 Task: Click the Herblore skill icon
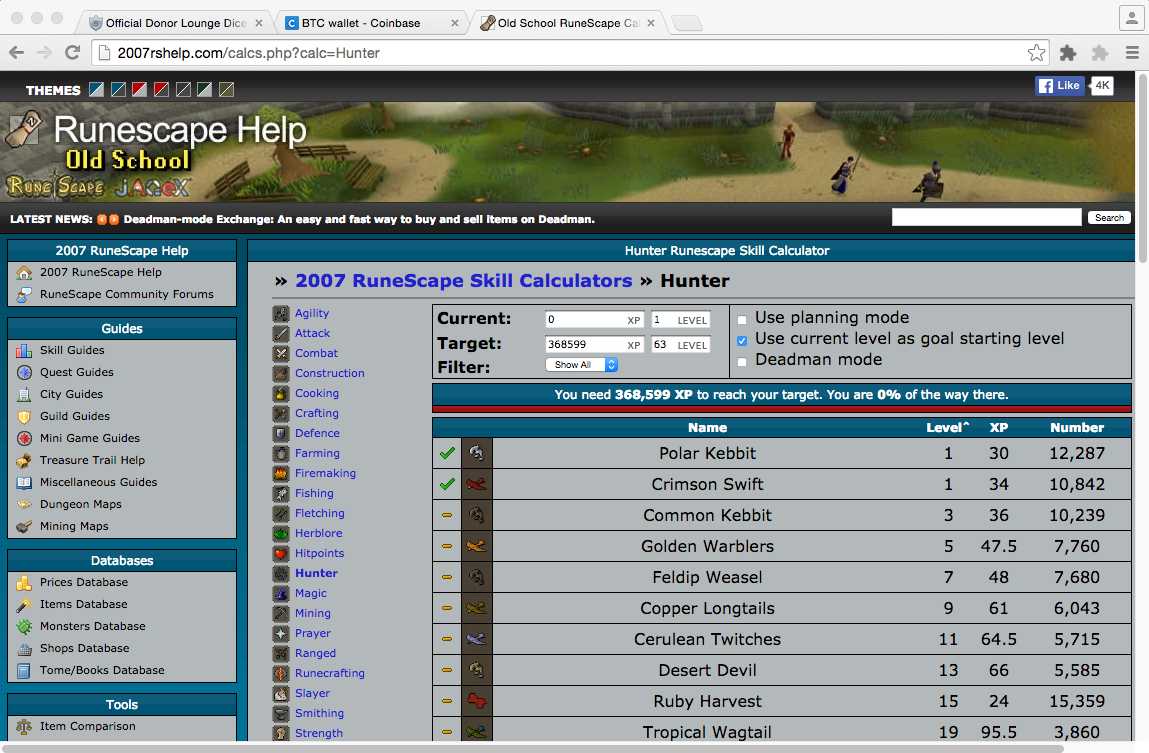pyautogui.click(x=281, y=533)
